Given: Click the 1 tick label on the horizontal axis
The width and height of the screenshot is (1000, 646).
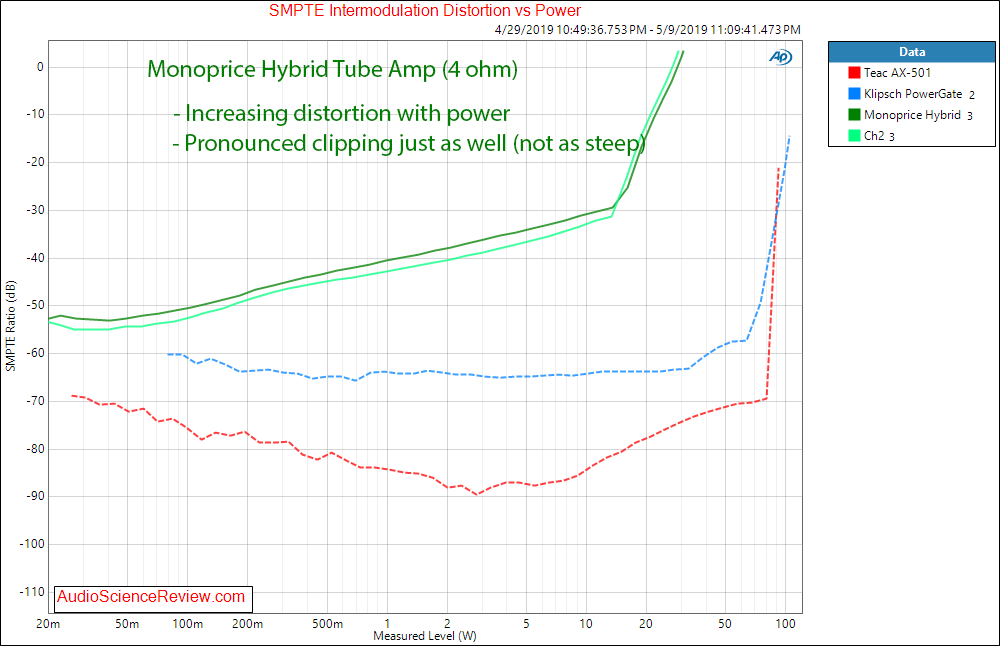Looking at the screenshot, I should pyautogui.click(x=387, y=624).
